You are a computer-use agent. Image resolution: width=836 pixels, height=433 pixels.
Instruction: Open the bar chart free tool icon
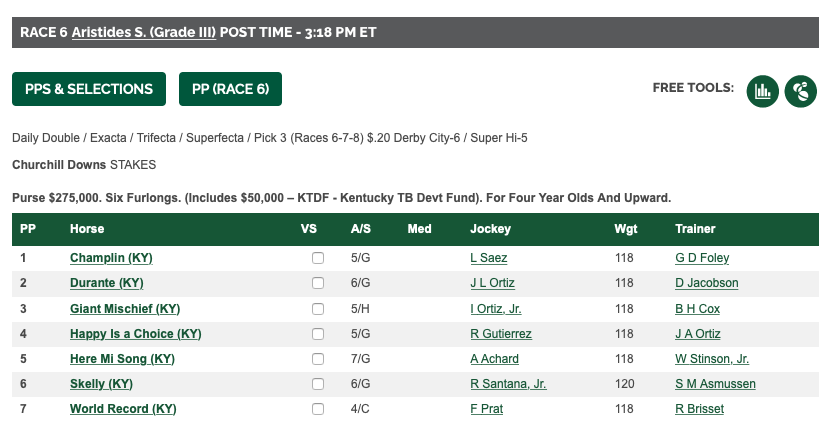pos(762,91)
